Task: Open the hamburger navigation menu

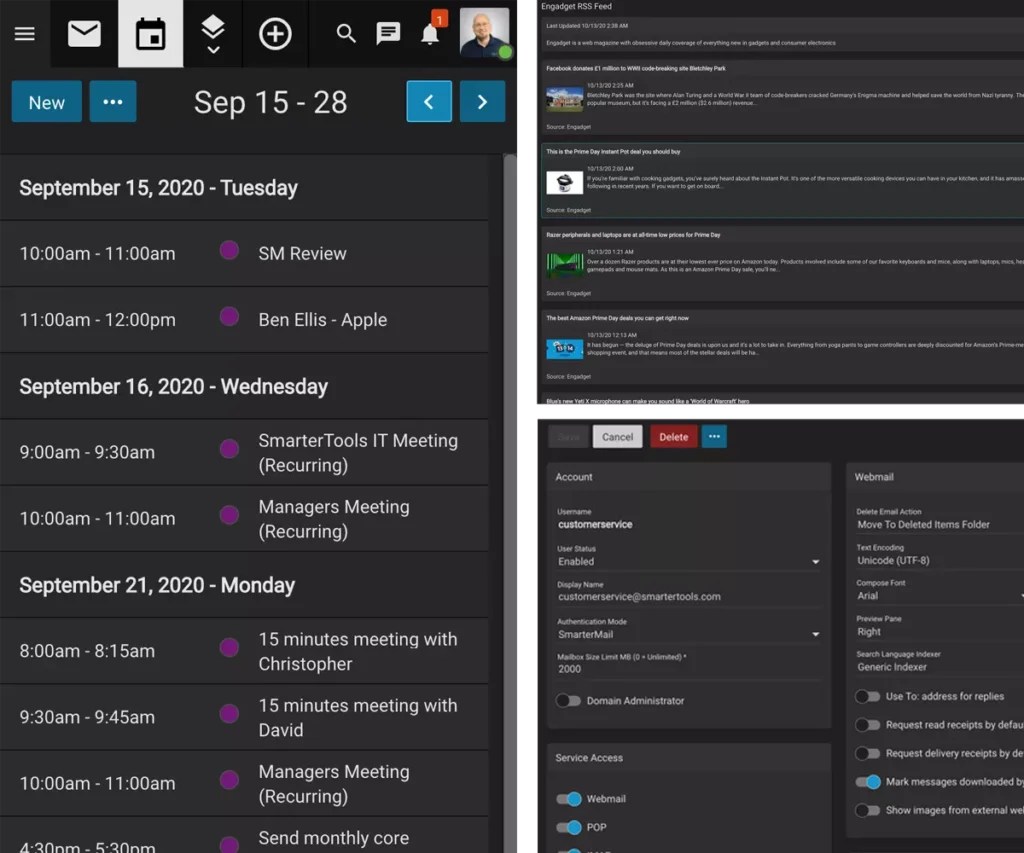Action: [x=25, y=34]
